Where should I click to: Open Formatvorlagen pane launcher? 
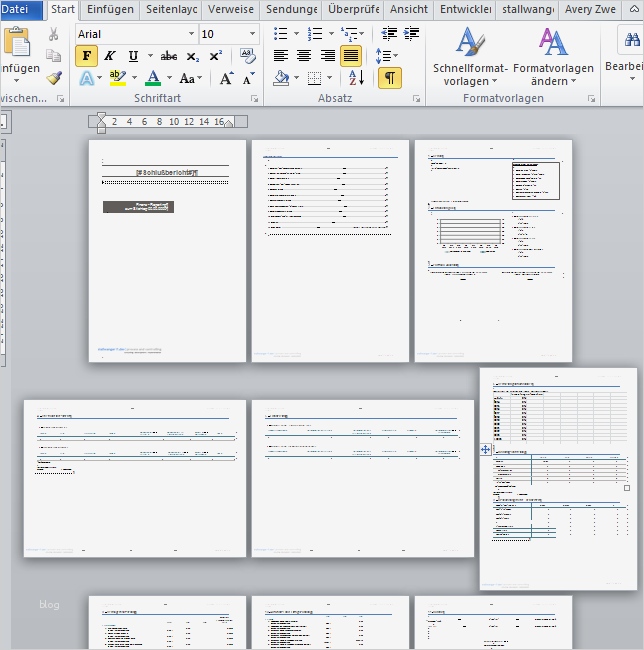click(591, 99)
